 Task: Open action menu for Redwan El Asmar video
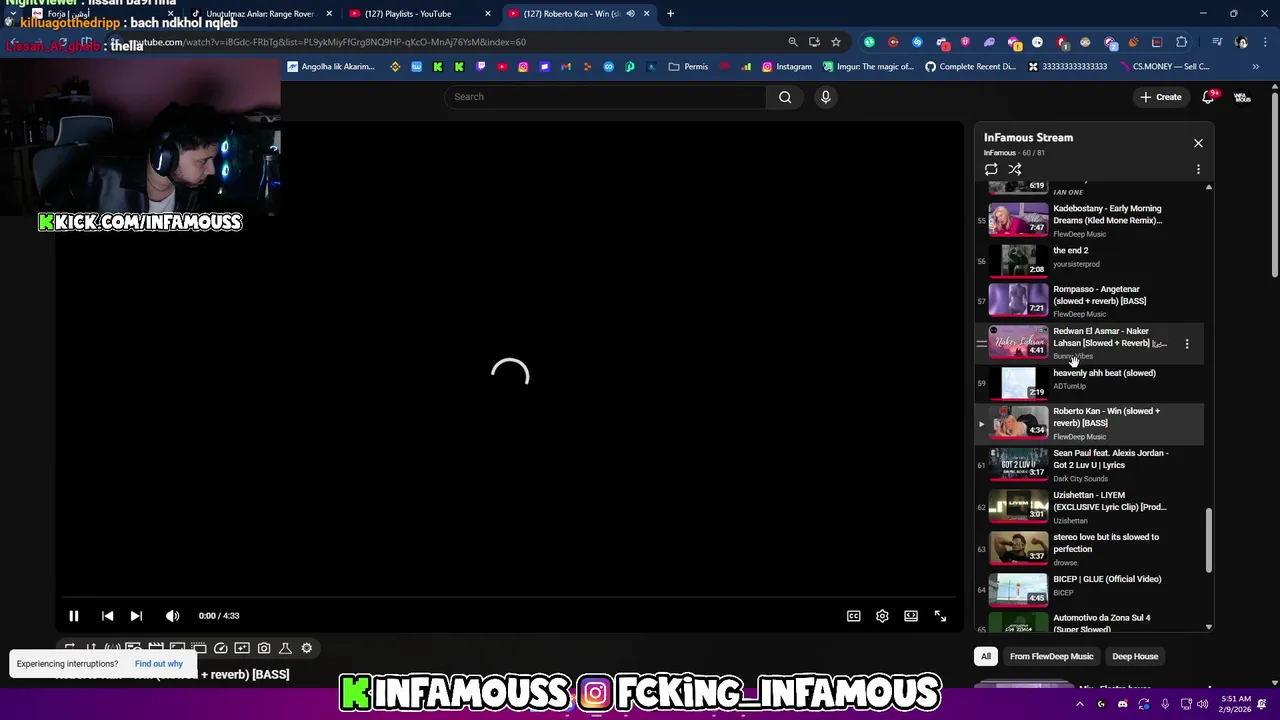[x=1187, y=344]
